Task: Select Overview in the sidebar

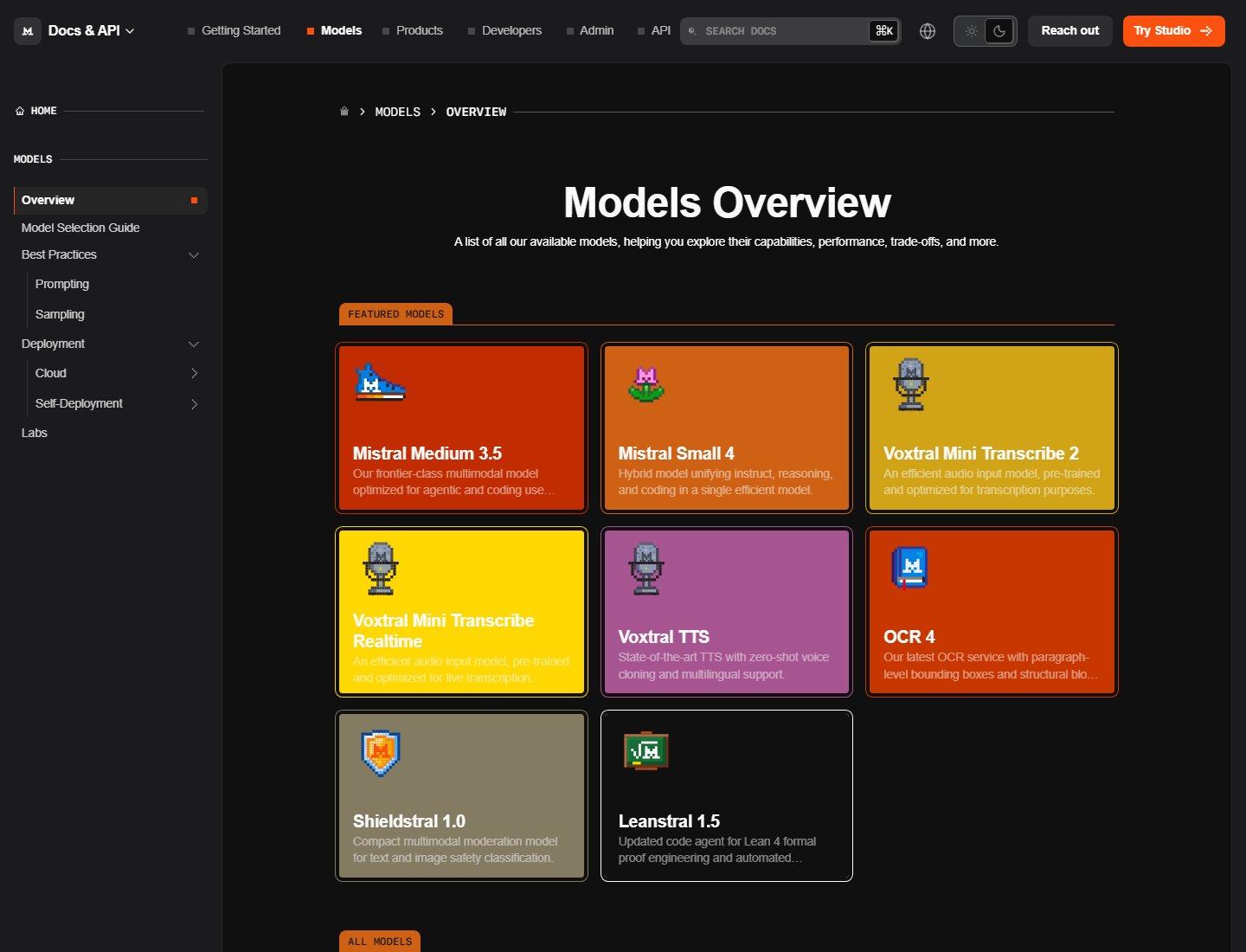Action: click(x=111, y=200)
